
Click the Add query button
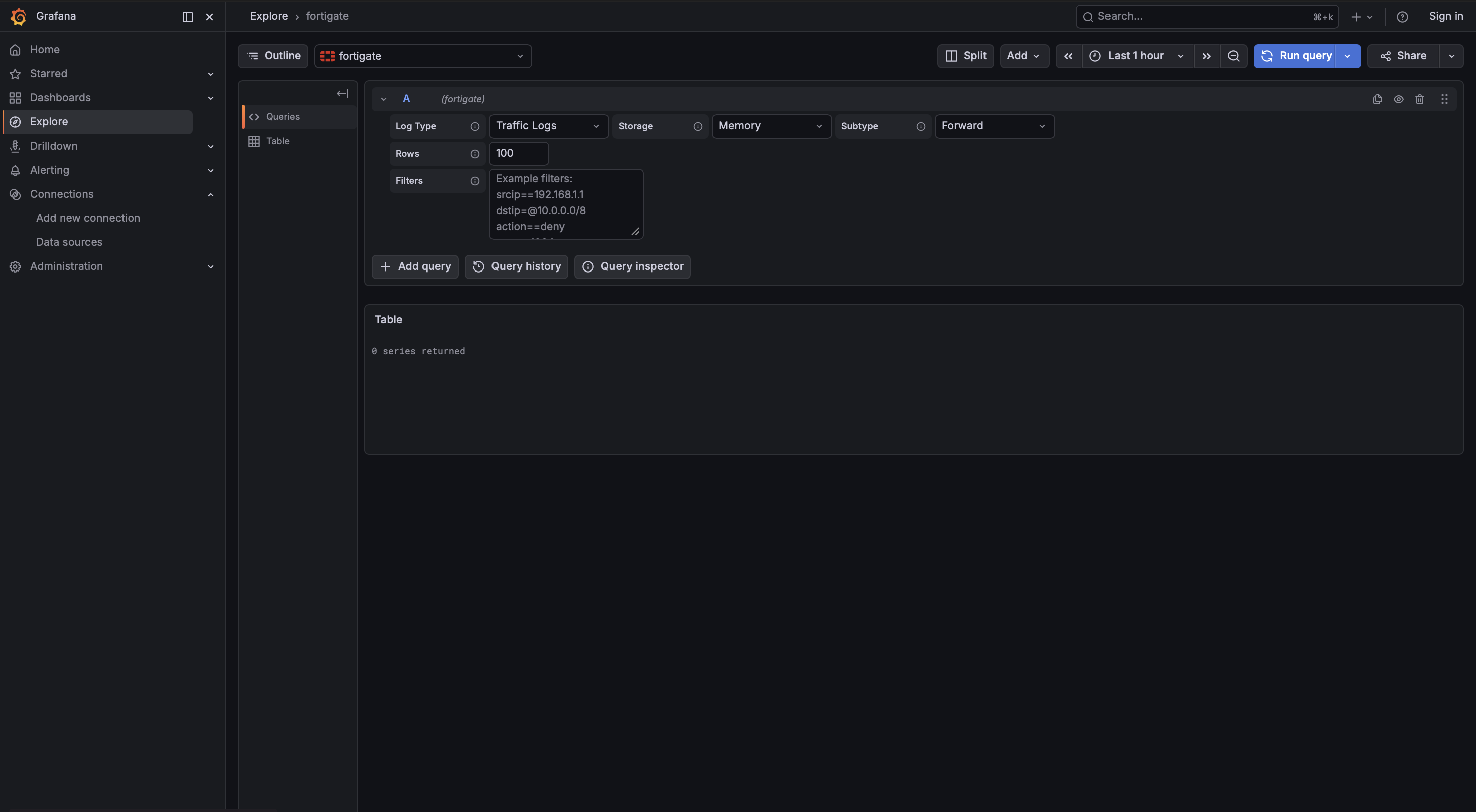[414, 266]
